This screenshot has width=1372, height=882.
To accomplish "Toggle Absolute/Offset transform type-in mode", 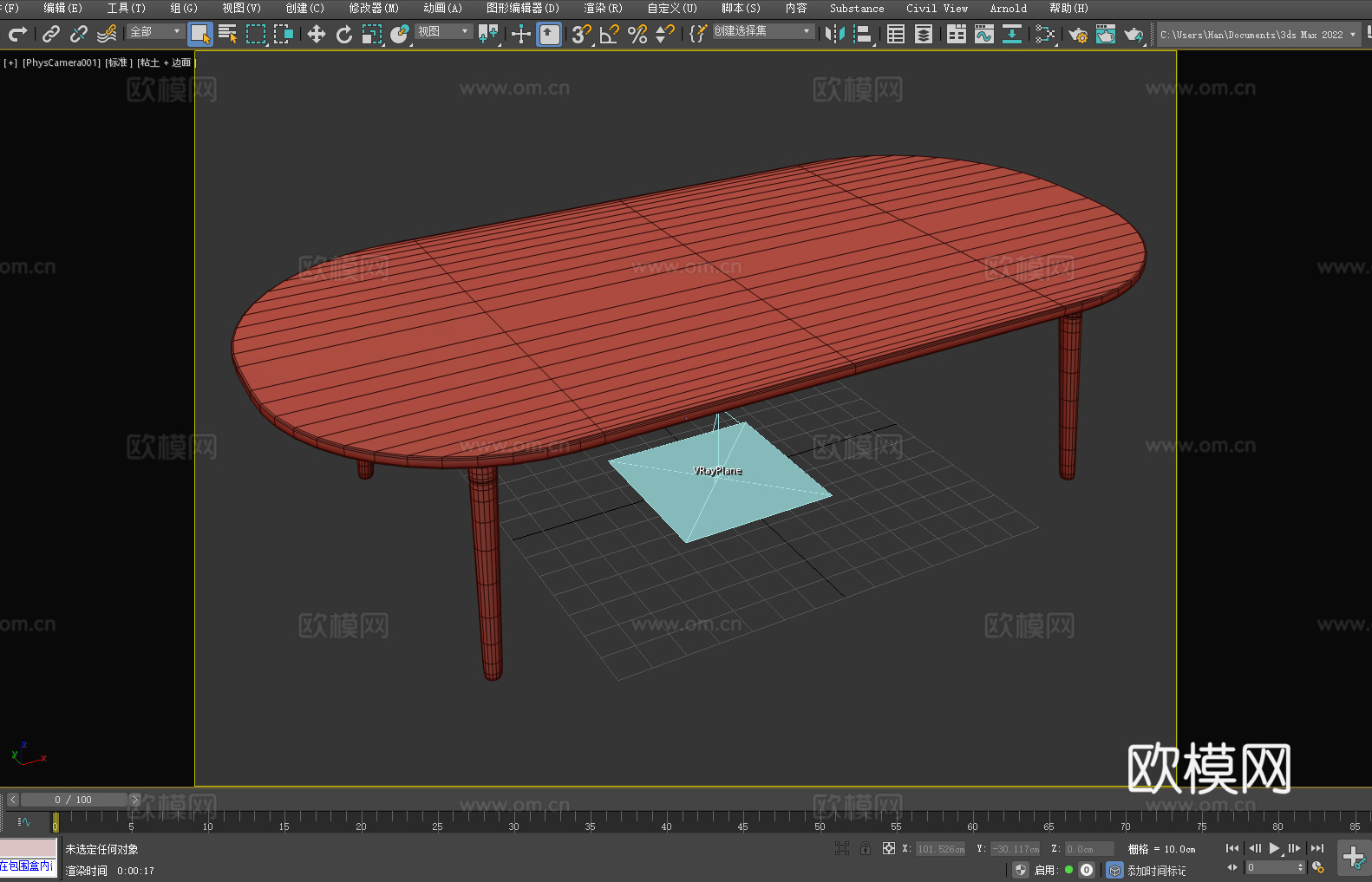I will (888, 848).
